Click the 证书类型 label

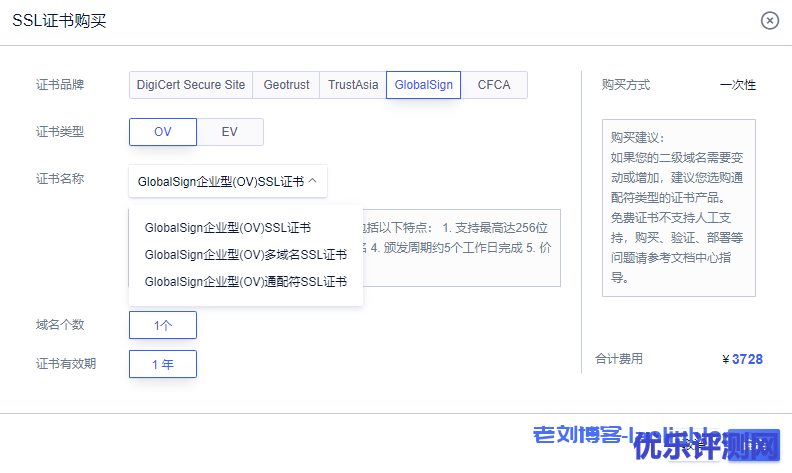click(x=60, y=132)
